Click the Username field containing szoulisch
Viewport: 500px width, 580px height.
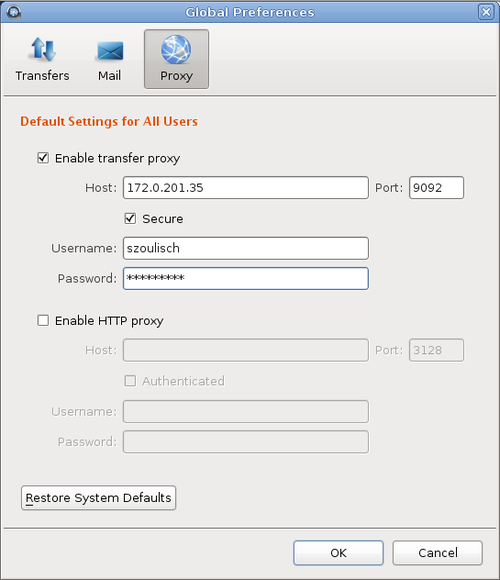pyautogui.click(x=246, y=248)
